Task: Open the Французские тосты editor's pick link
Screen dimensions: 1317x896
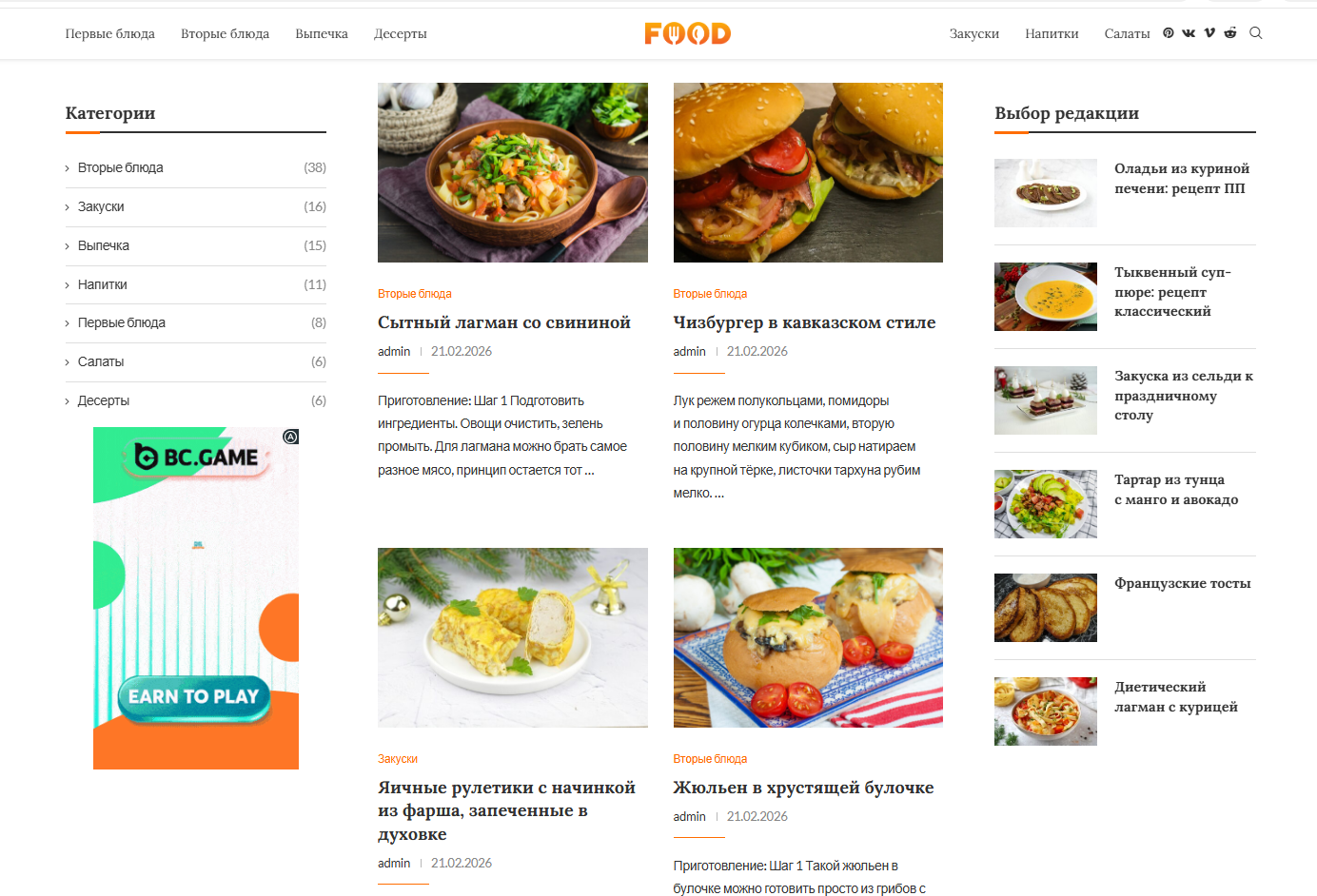Action: point(1183,583)
